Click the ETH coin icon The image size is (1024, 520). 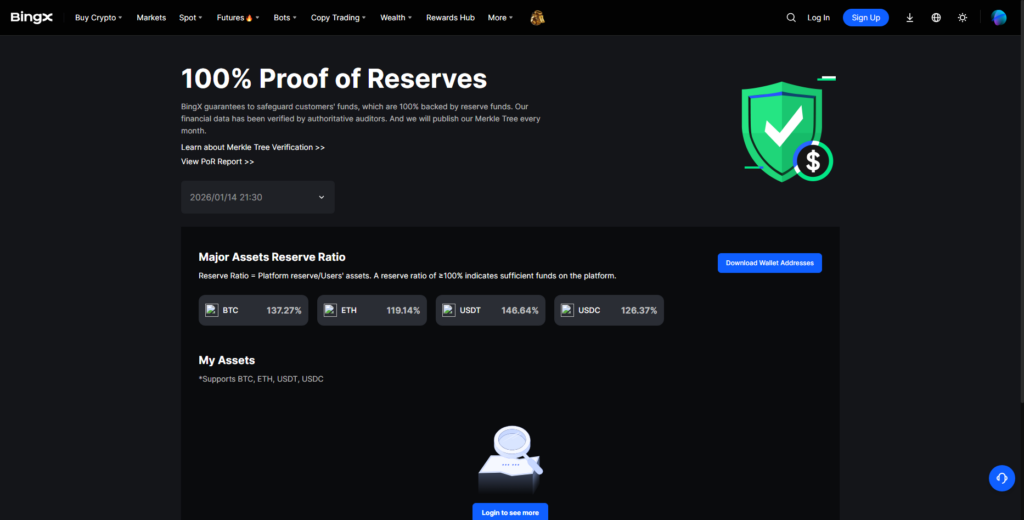tap(330, 310)
